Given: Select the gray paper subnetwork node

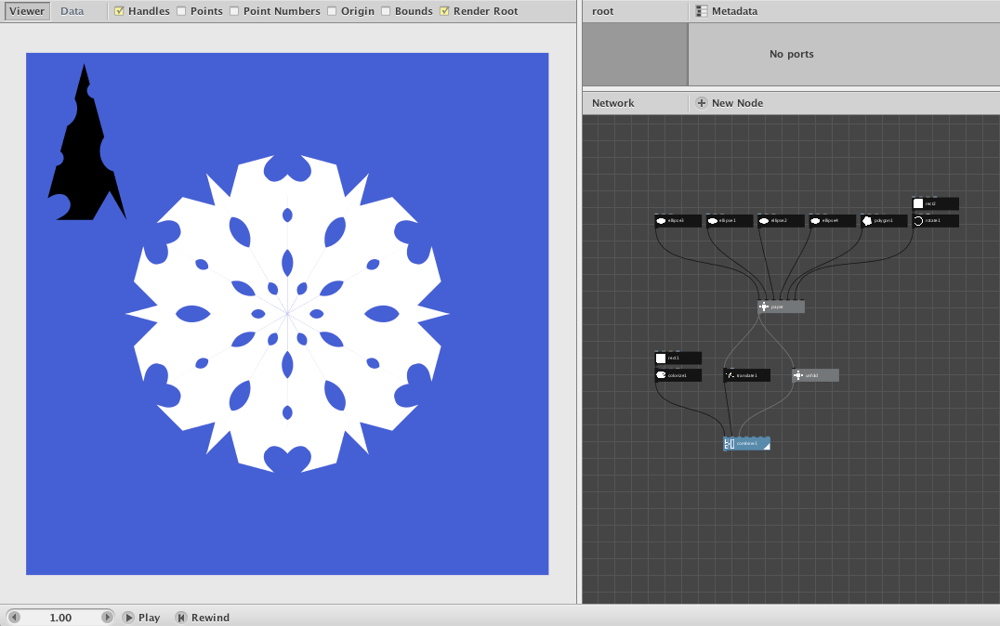Looking at the screenshot, I should [x=781, y=307].
